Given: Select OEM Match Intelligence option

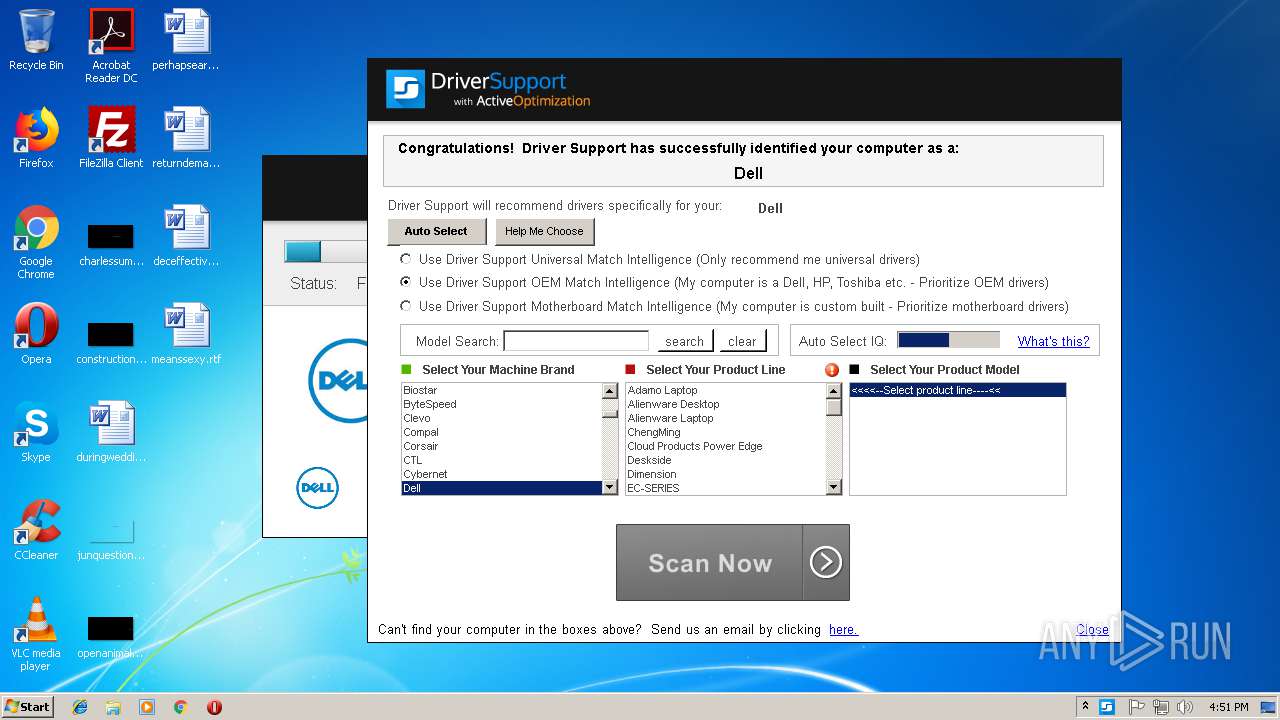Looking at the screenshot, I should [405, 283].
